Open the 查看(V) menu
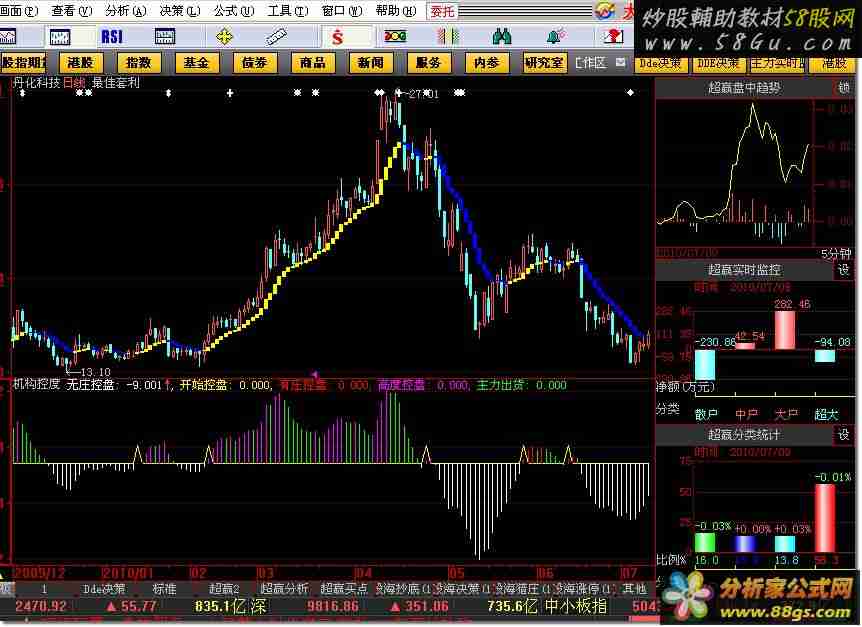Viewport: 862px width, 627px height. [x=71, y=10]
